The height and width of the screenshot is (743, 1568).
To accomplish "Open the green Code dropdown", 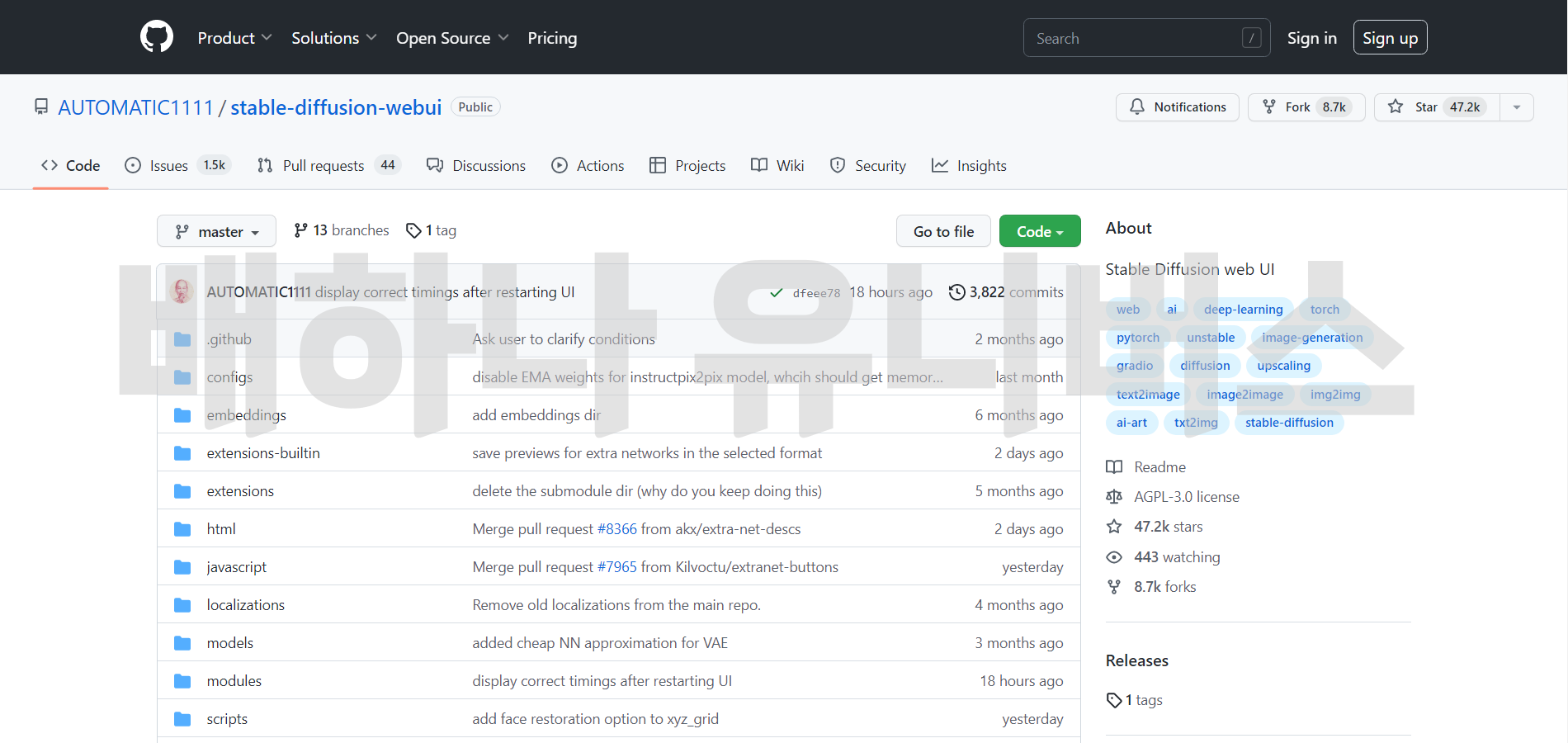I will tap(1040, 232).
